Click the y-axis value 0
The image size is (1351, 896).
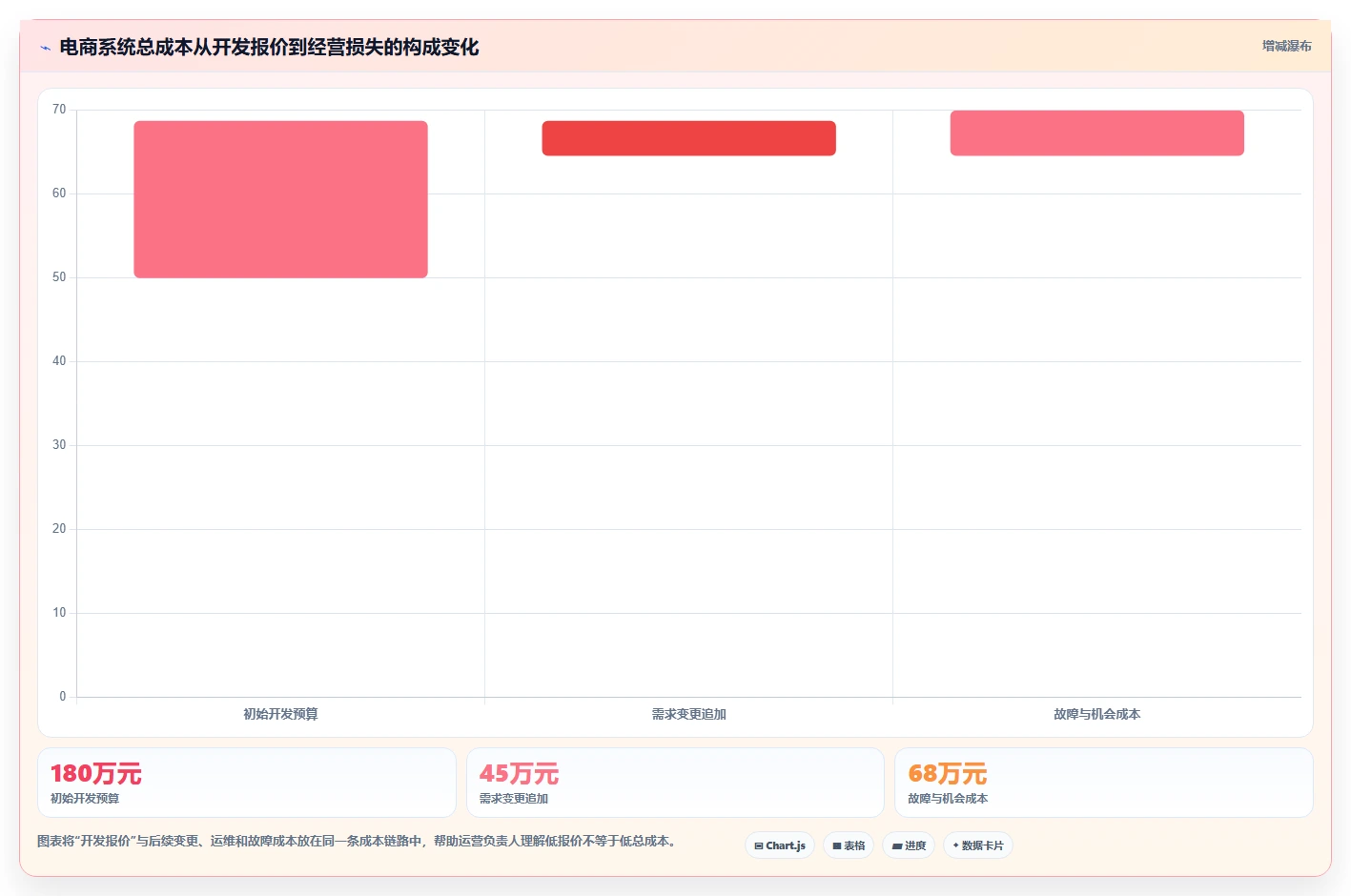coord(63,697)
